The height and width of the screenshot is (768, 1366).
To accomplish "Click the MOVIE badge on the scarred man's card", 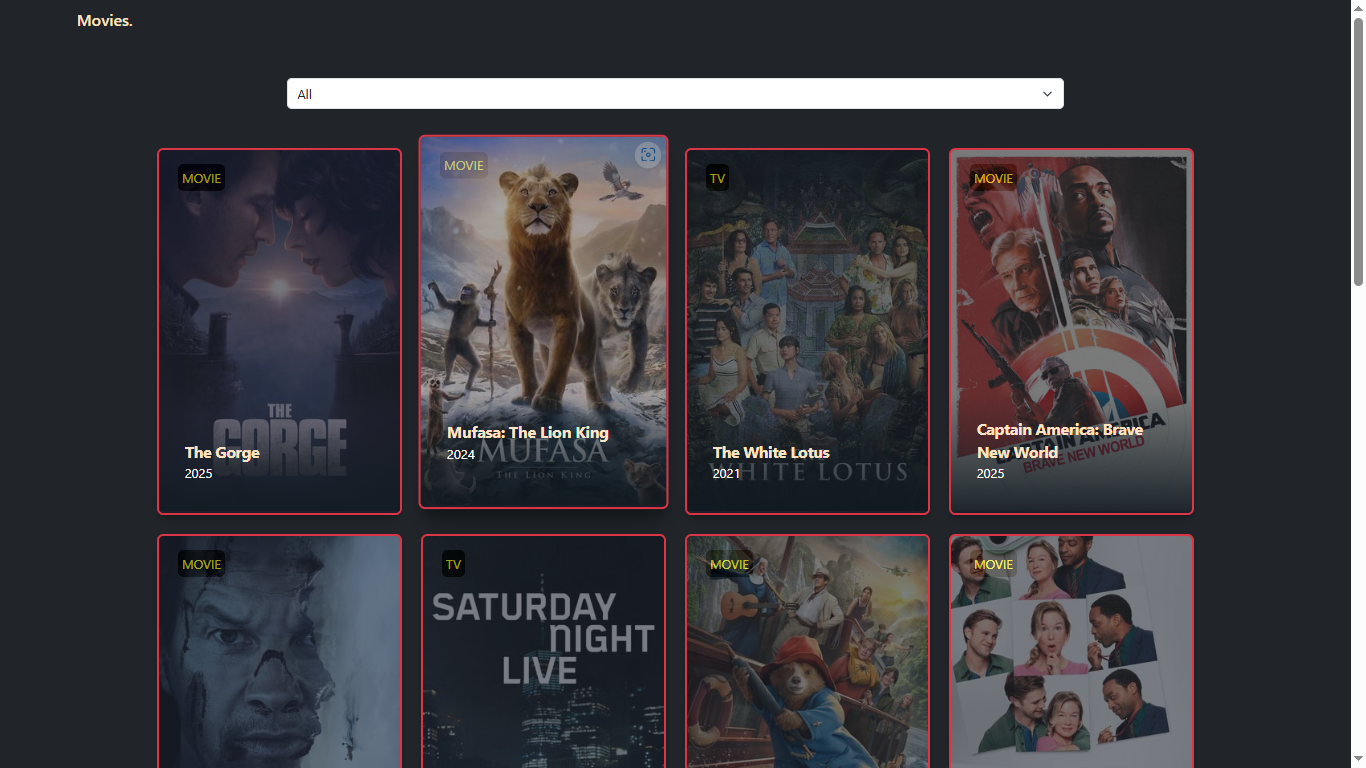I will [201, 564].
